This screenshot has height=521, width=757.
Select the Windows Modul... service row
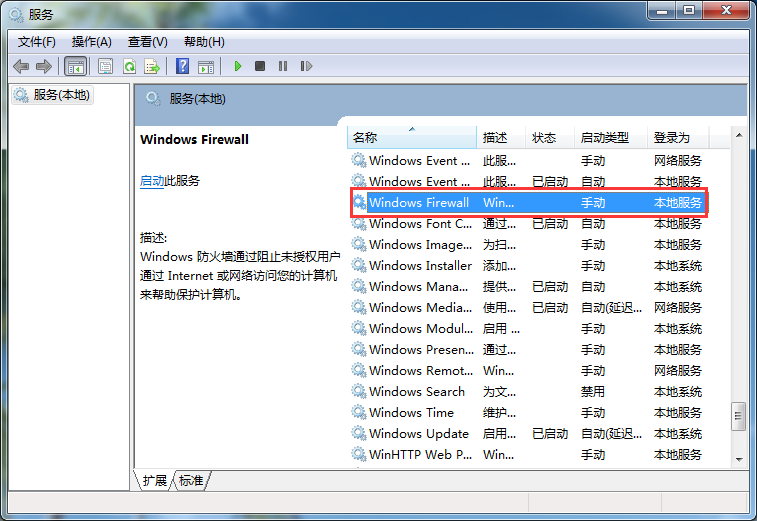point(528,329)
